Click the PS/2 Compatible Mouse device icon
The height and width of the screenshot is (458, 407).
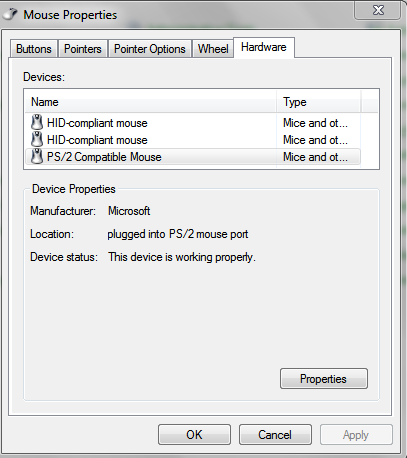(37, 156)
